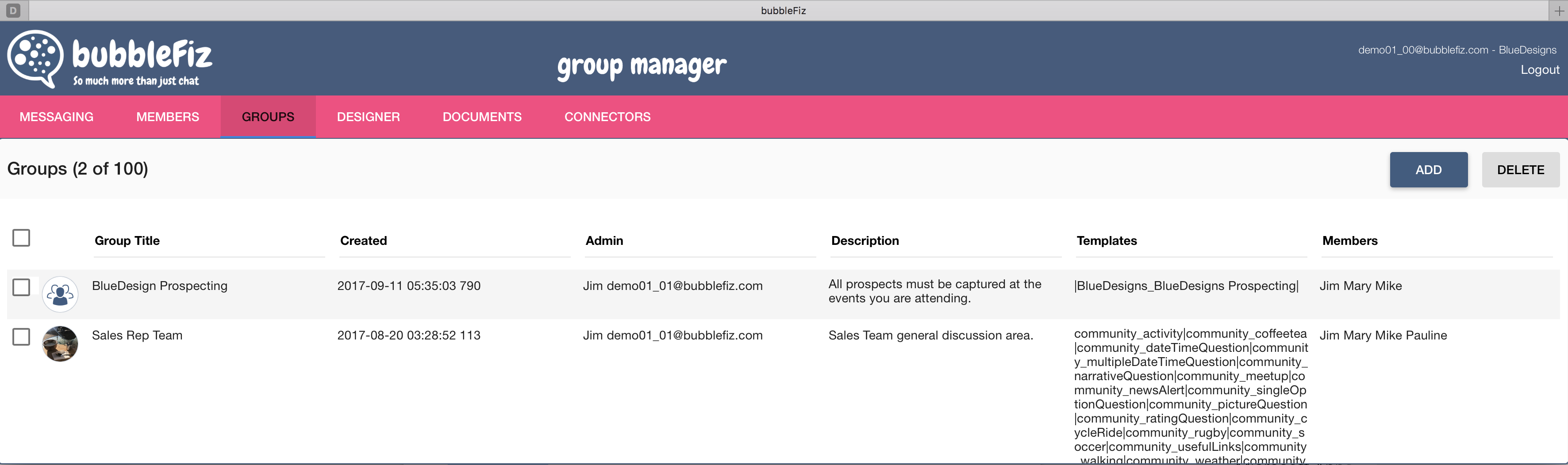Open the CONNECTORS tab
Screen dimensions: 1568x465
point(607,117)
